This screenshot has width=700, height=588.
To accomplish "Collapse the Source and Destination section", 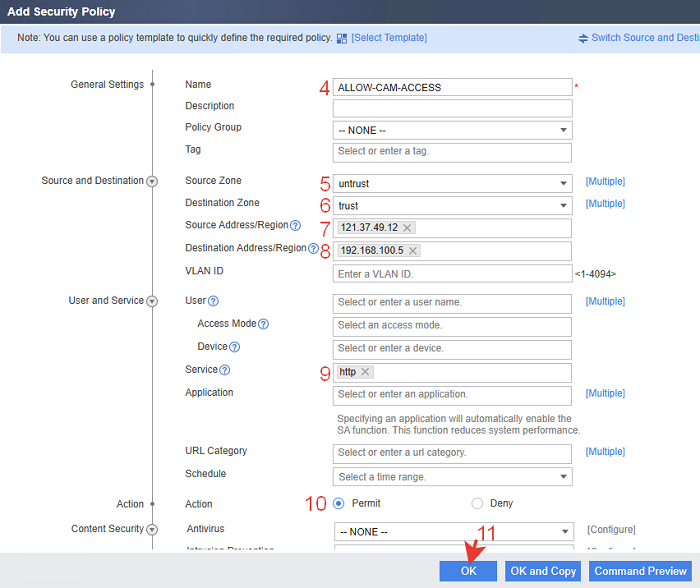I will (152, 181).
